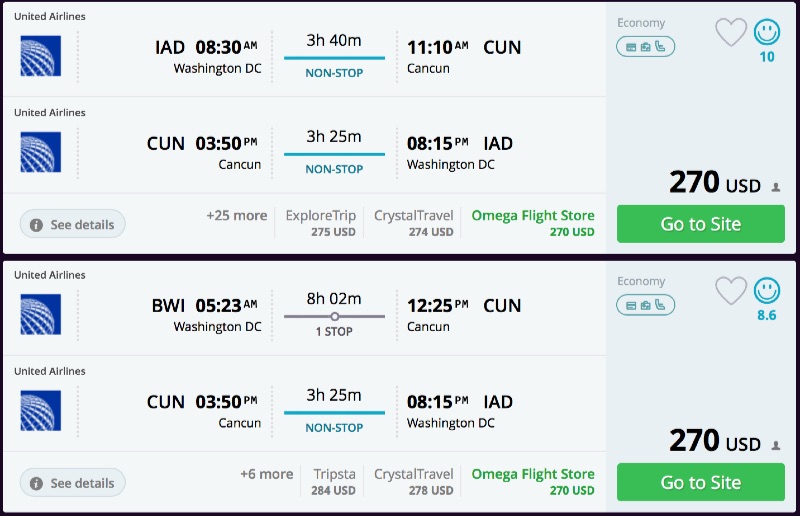The image size is (800, 516).
Task: Choose the CrystalTravel 274 USD offer
Action: tap(413, 223)
